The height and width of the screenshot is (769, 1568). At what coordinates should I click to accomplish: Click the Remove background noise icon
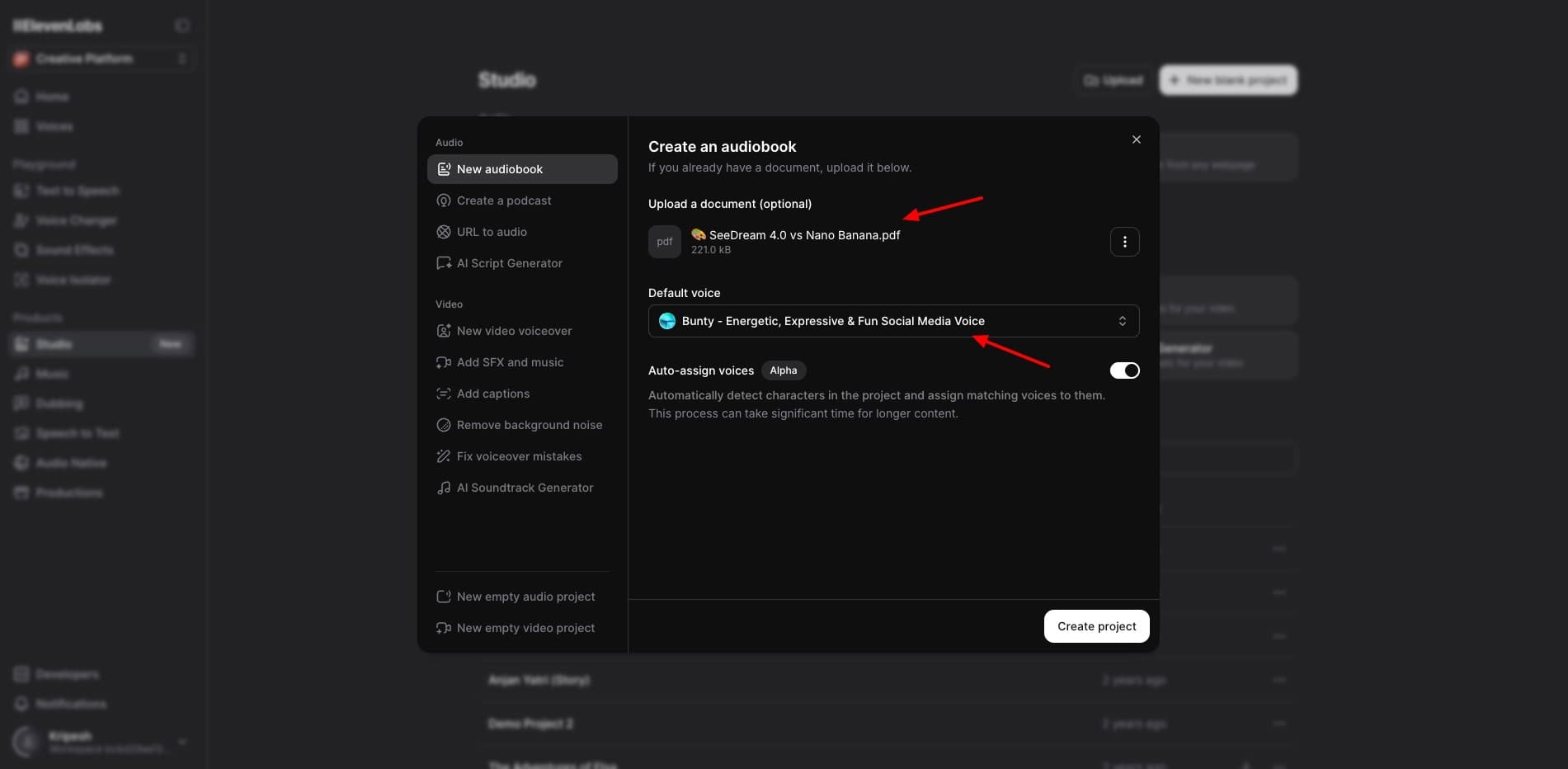[x=443, y=425]
